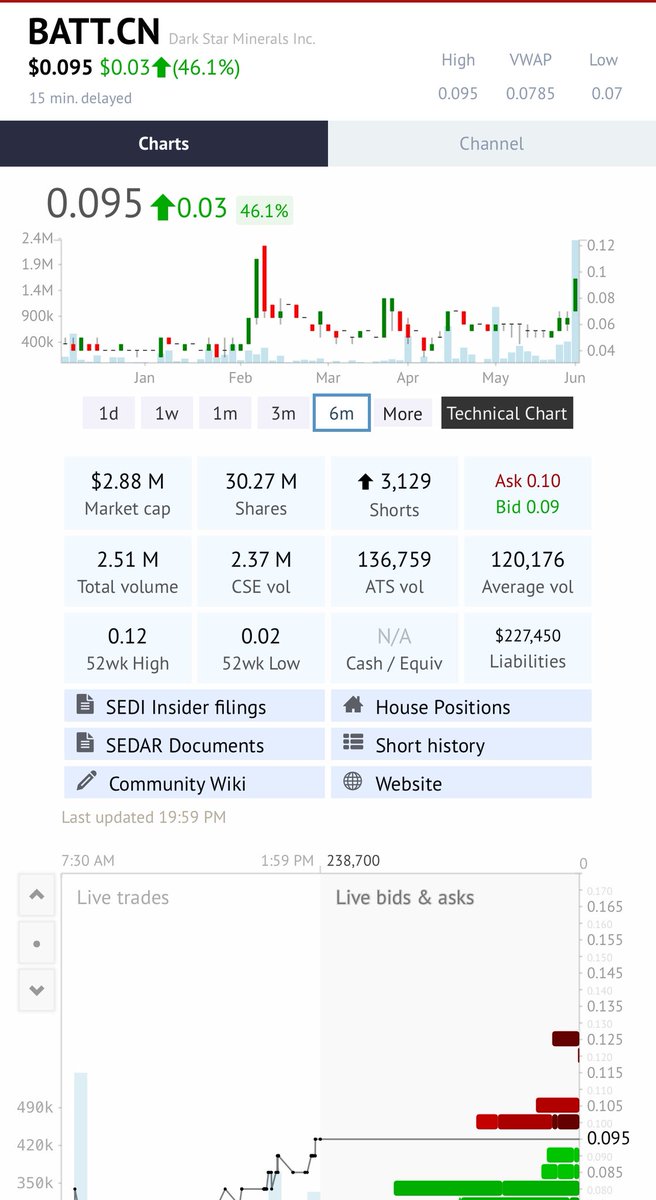656x1200 pixels.
Task: Open Short history link
Action: [x=461, y=744]
